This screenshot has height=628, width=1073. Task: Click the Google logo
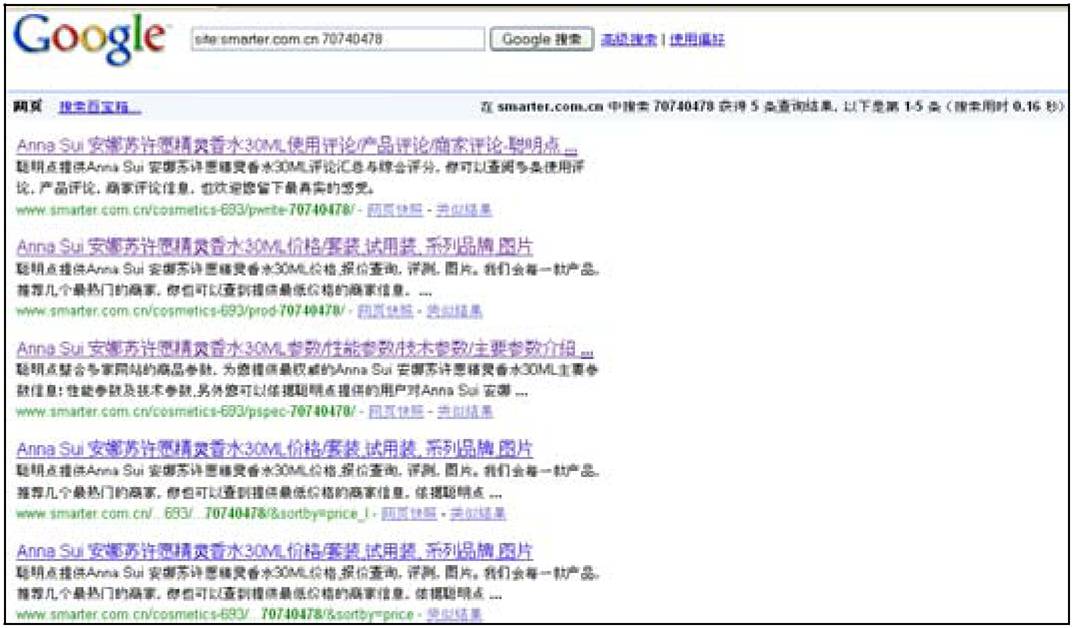(89, 39)
